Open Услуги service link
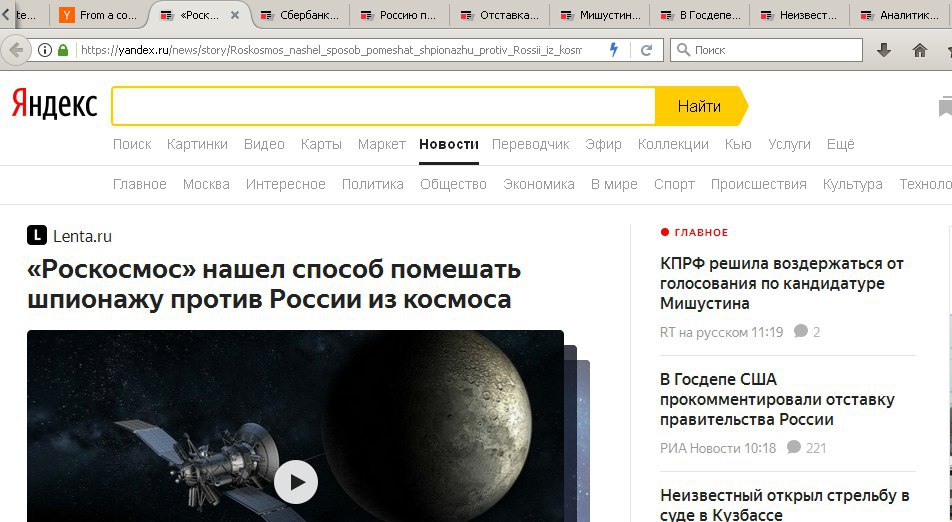Screen dimensions: 952x522 point(789,144)
